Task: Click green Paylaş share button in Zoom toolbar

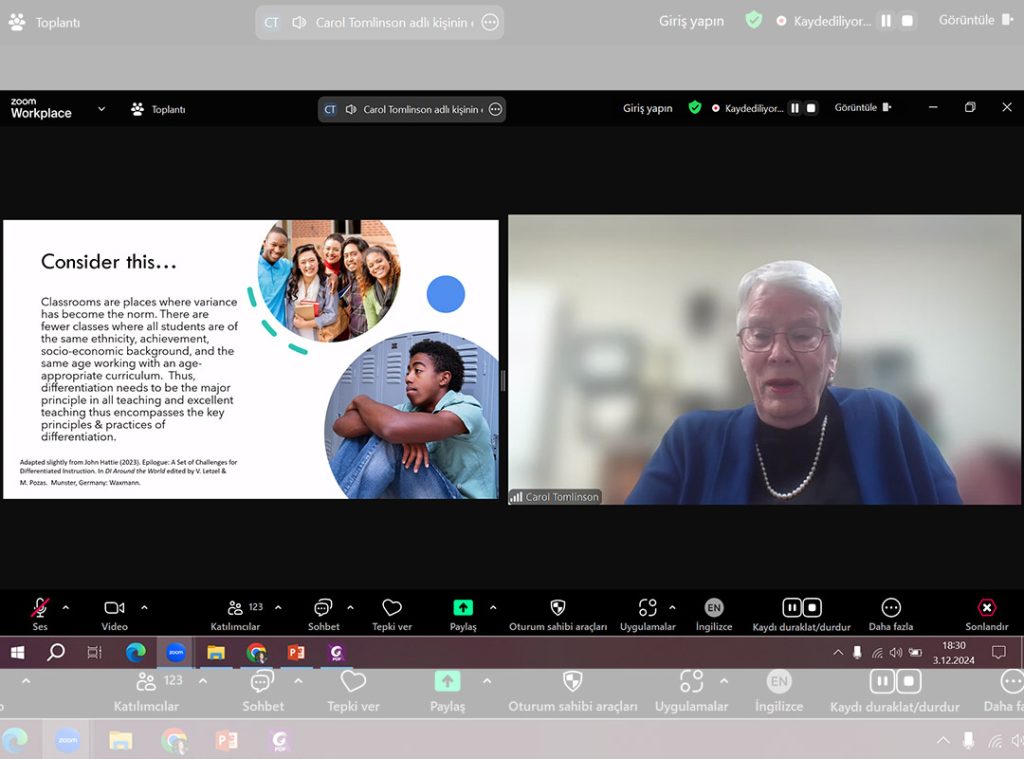Action: tap(463, 614)
